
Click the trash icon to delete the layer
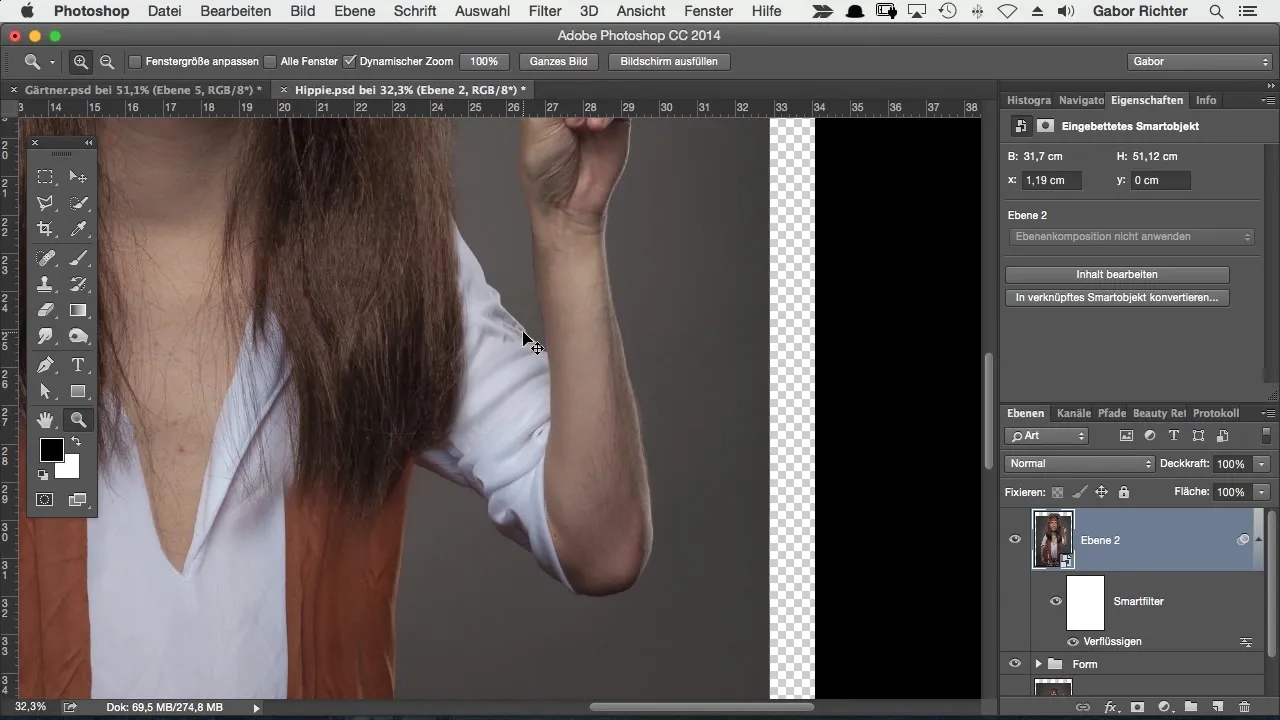tap(1244, 706)
